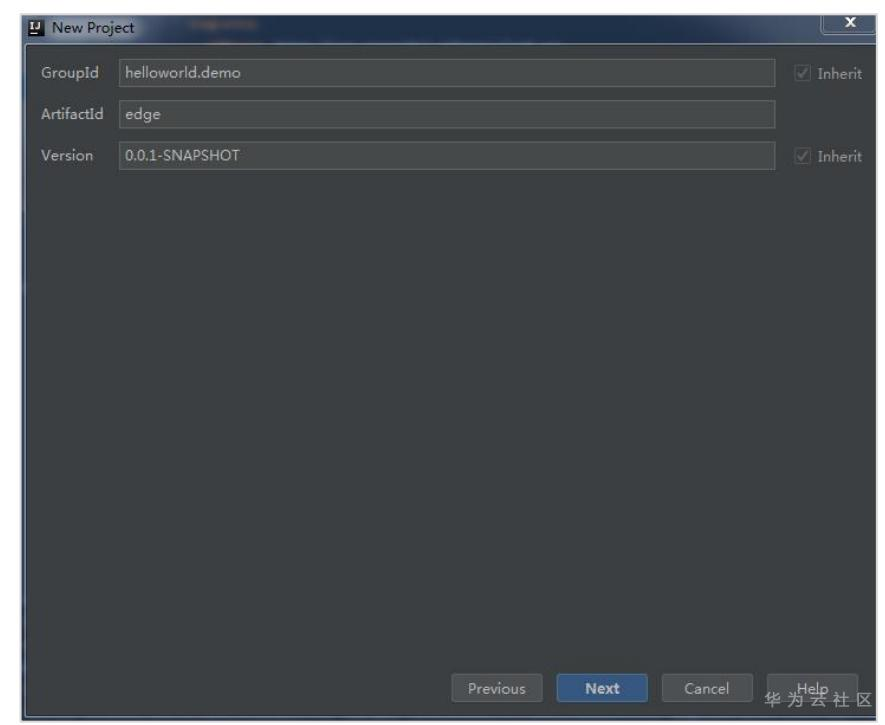This screenshot has width=885, height=725.
Task: Click the IntelliJ icon in the title bar
Action: pyautogui.click(x=36, y=28)
